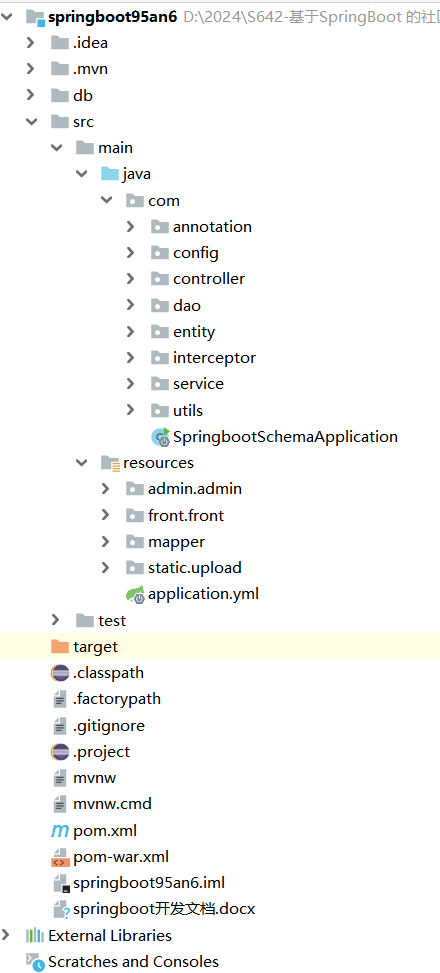Click the .project Eclipse file icon
The image size is (440, 973).
coord(60,751)
